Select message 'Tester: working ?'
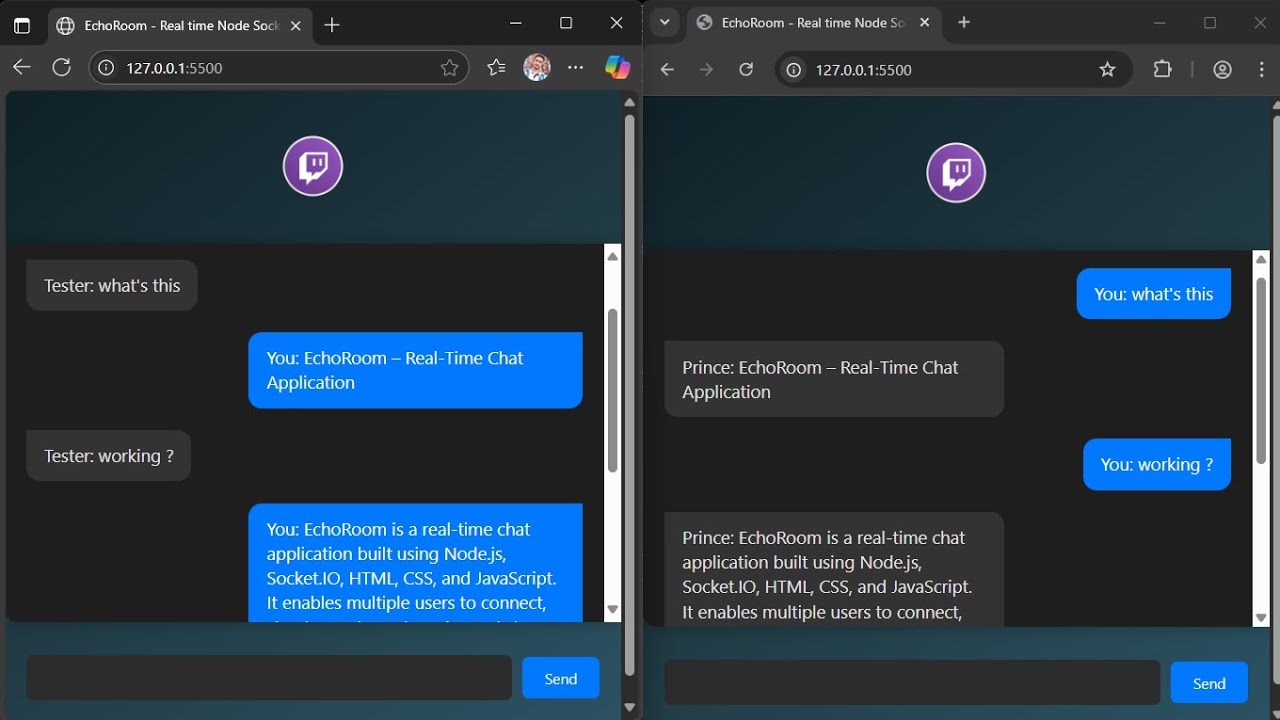 click(x=108, y=456)
